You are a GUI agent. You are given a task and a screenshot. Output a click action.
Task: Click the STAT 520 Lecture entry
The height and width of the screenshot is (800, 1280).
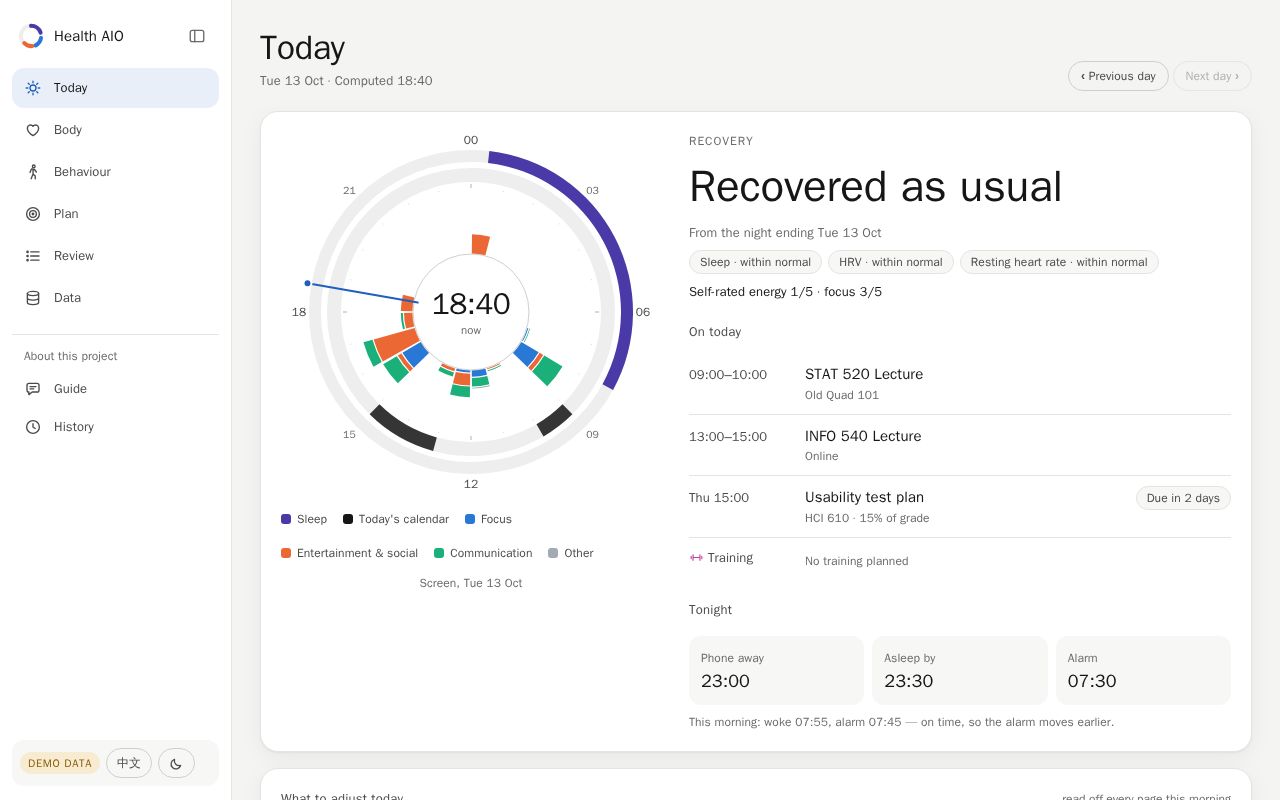click(x=960, y=384)
